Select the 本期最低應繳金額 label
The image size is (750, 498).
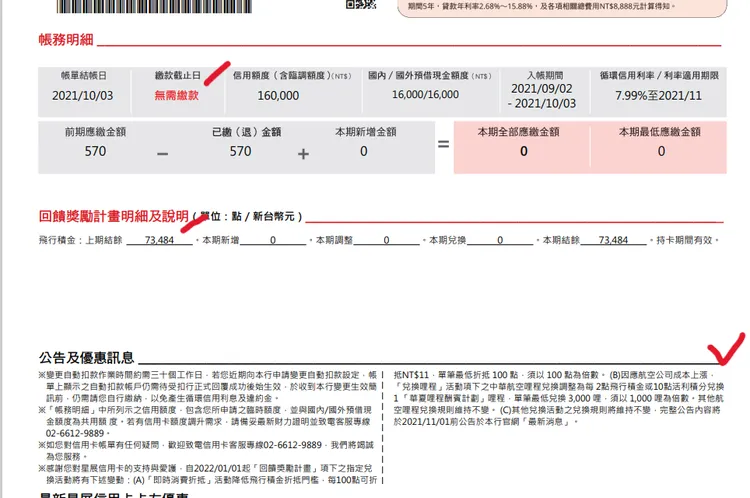tap(660, 132)
